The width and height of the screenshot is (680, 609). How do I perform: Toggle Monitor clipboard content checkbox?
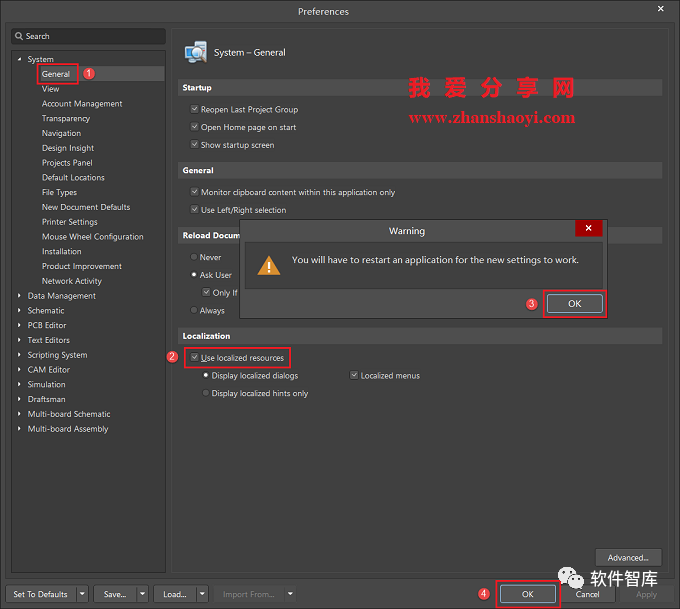pyautogui.click(x=195, y=192)
